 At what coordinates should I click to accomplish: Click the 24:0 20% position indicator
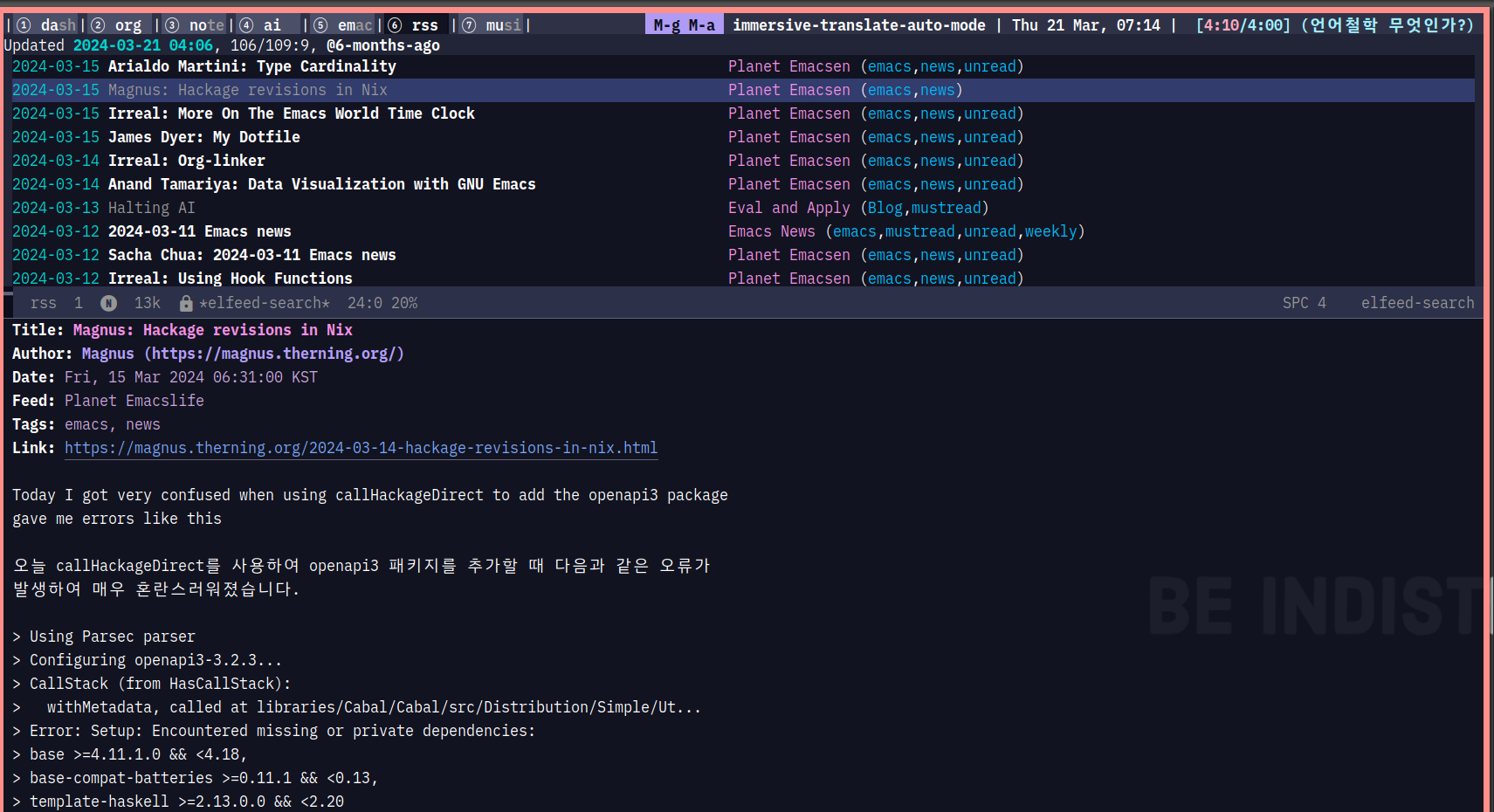pos(382,303)
